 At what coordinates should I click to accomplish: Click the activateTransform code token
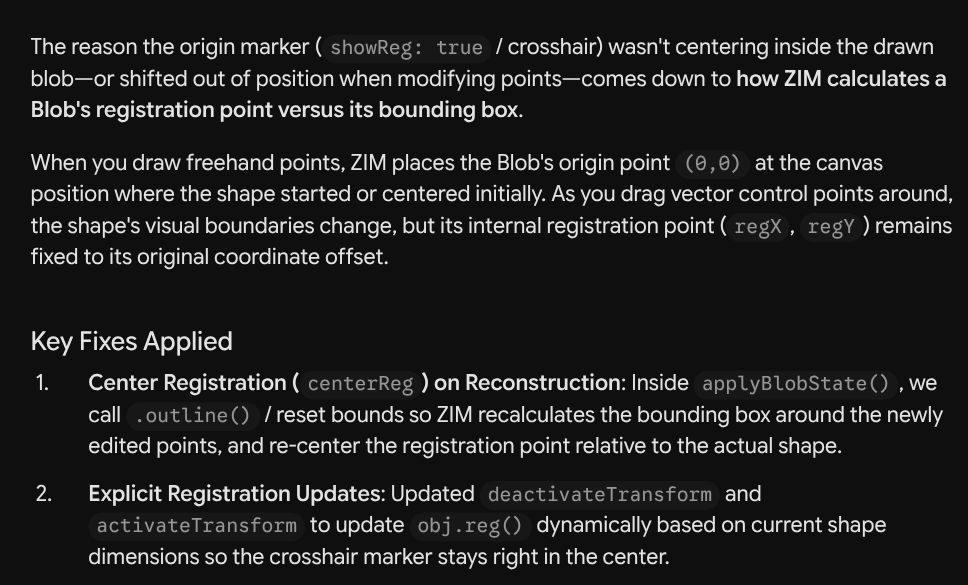pyautogui.click(x=196, y=526)
